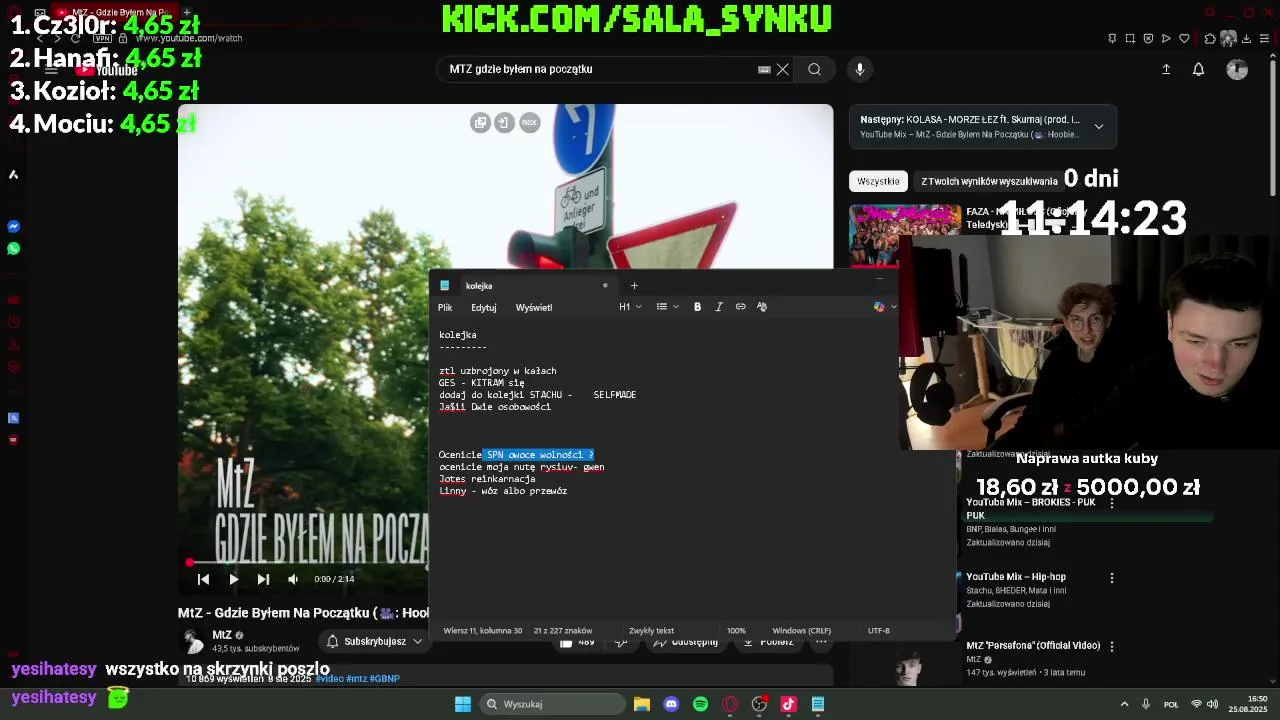Mute the YouTube player volume
Image resolution: width=1280 pixels, height=720 pixels.
(x=292, y=579)
